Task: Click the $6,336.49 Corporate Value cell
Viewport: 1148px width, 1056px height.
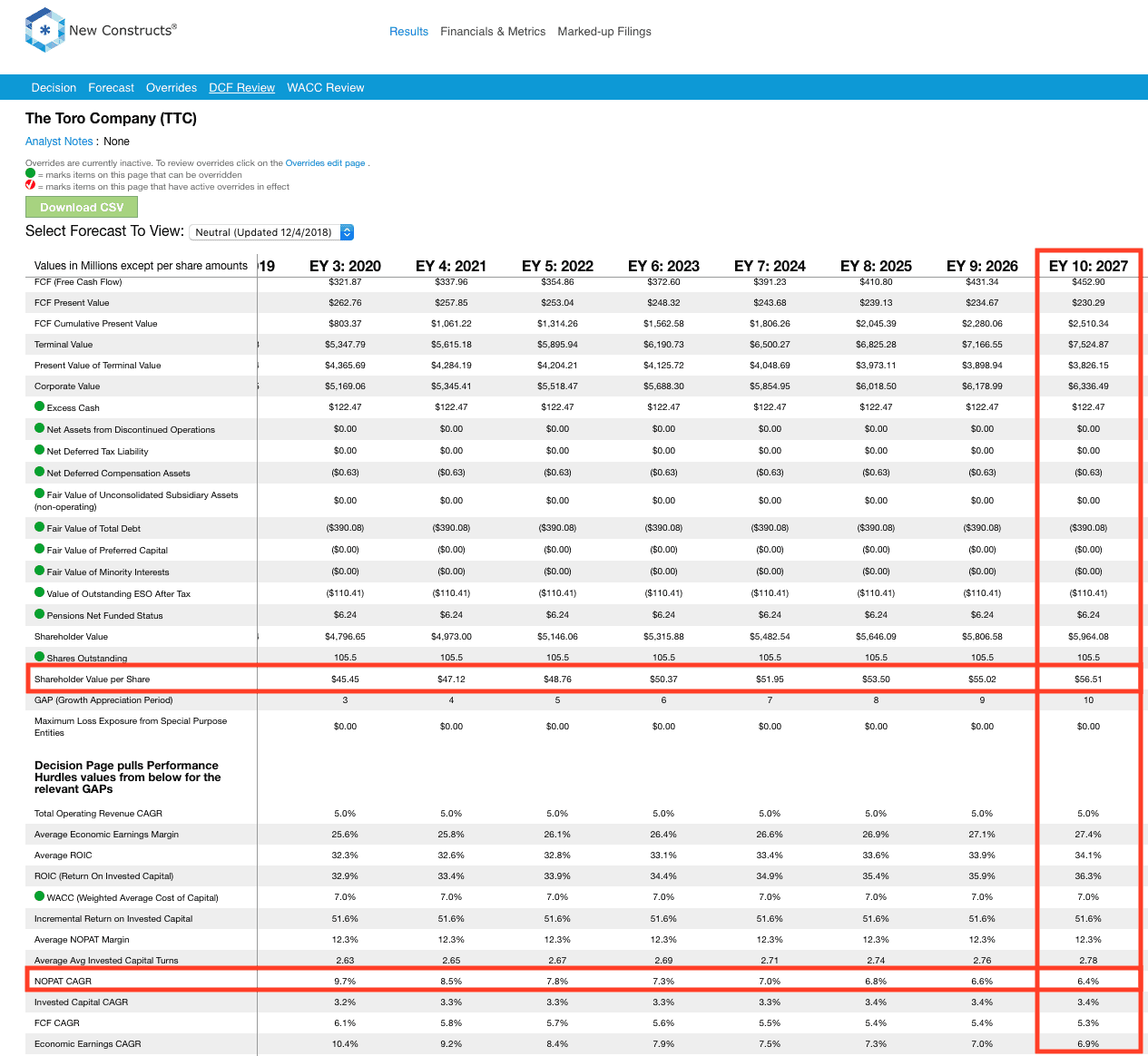Action: tap(1088, 386)
